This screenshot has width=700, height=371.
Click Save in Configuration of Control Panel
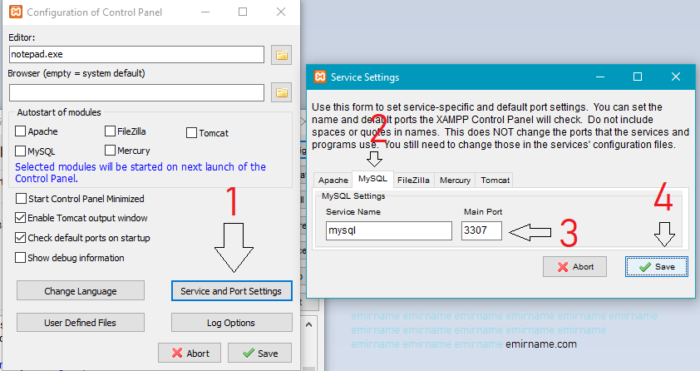[x=260, y=353]
